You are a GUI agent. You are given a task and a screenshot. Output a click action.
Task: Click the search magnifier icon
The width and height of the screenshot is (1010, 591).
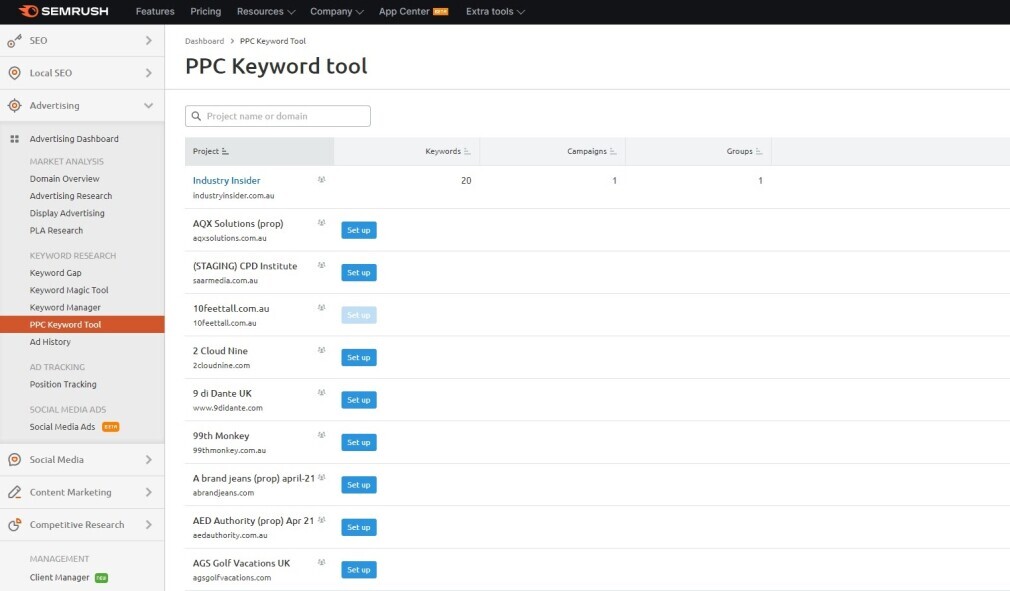click(196, 117)
